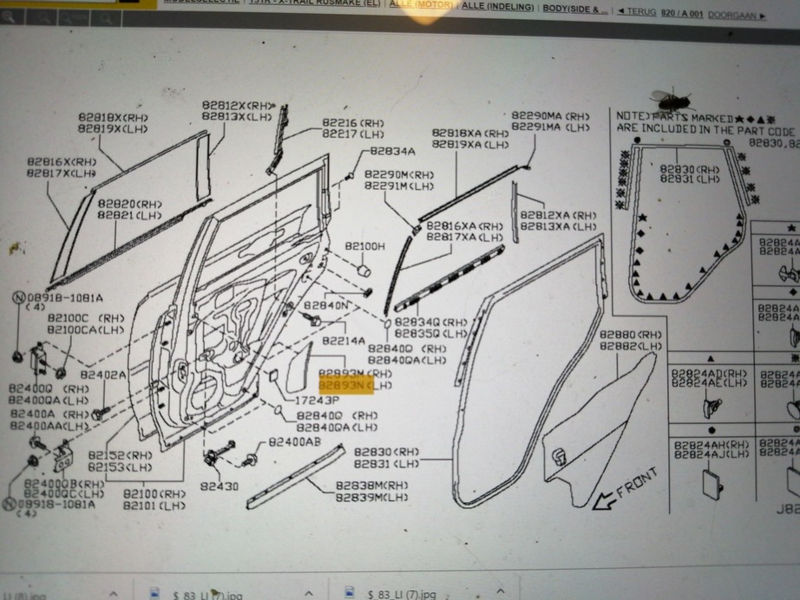The image size is (800, 600).
Task: Click the 820 / A 001 figure code
Action: 682,13
